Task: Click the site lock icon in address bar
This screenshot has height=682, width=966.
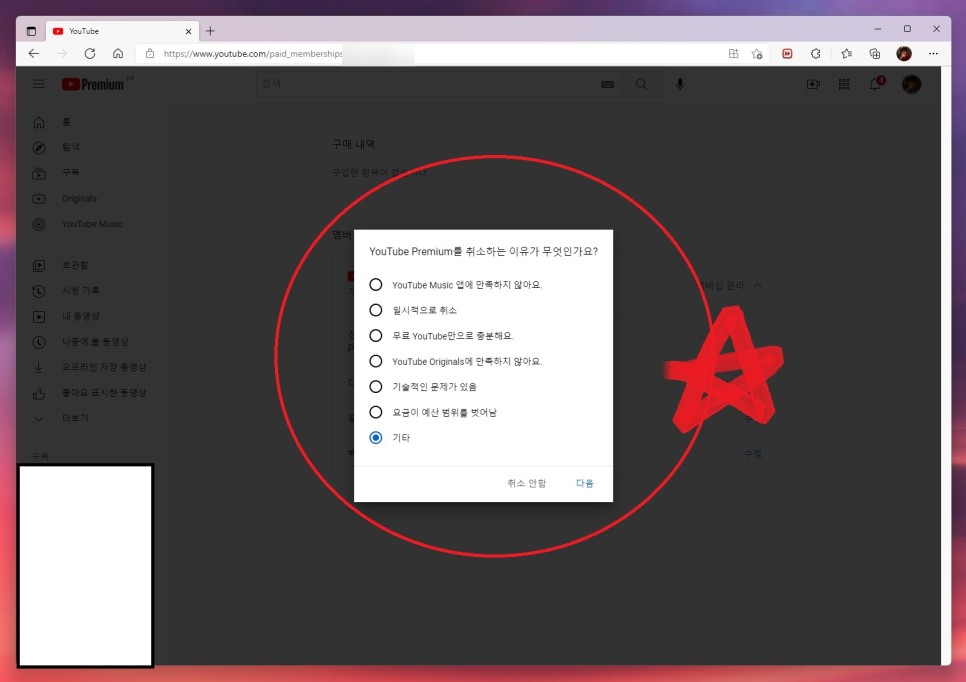Action: coord(150,54)
